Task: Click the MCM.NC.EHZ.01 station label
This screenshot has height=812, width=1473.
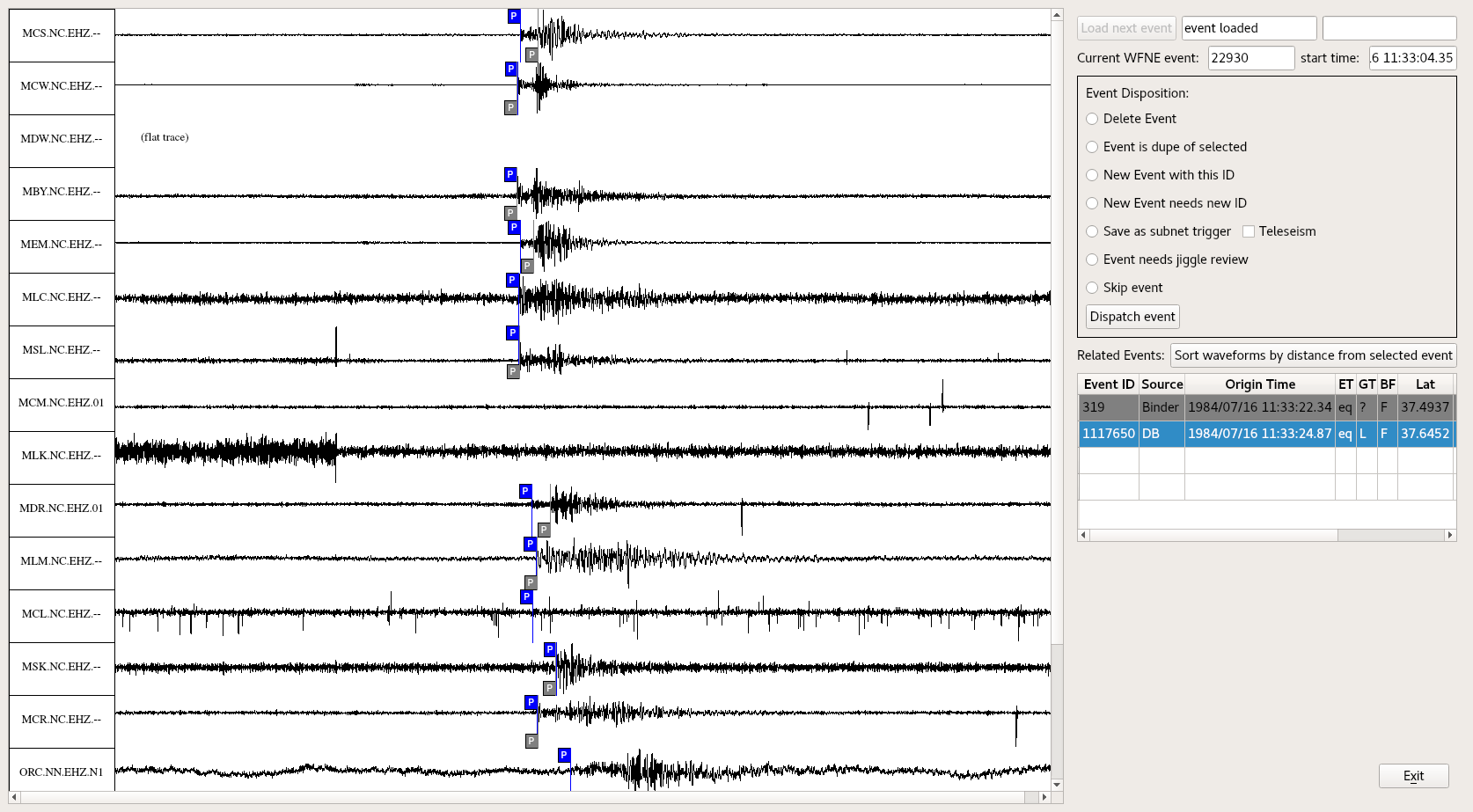Action: [x=62, y=403]
